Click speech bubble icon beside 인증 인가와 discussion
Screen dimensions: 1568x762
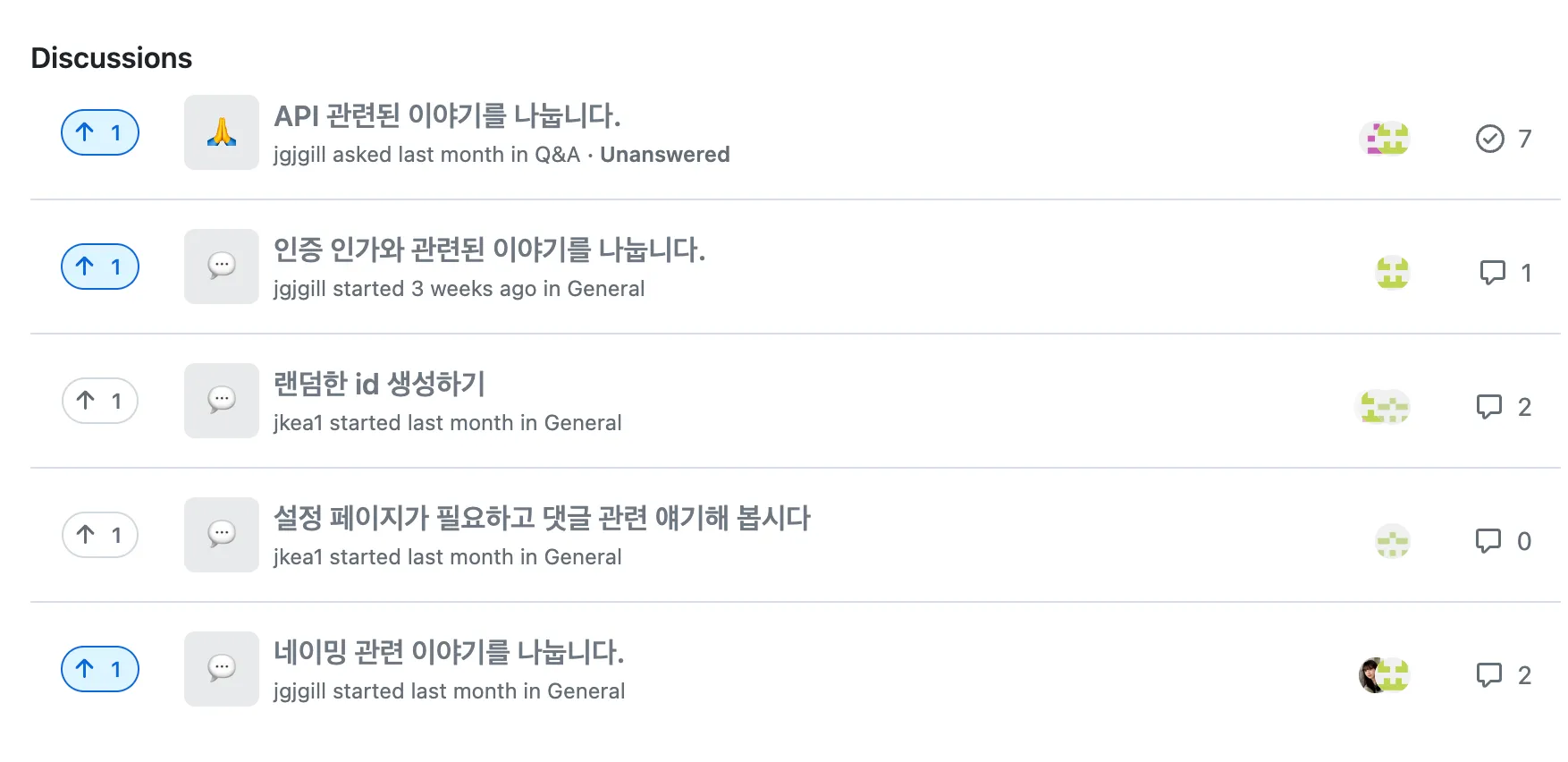(x=221, y=267)
